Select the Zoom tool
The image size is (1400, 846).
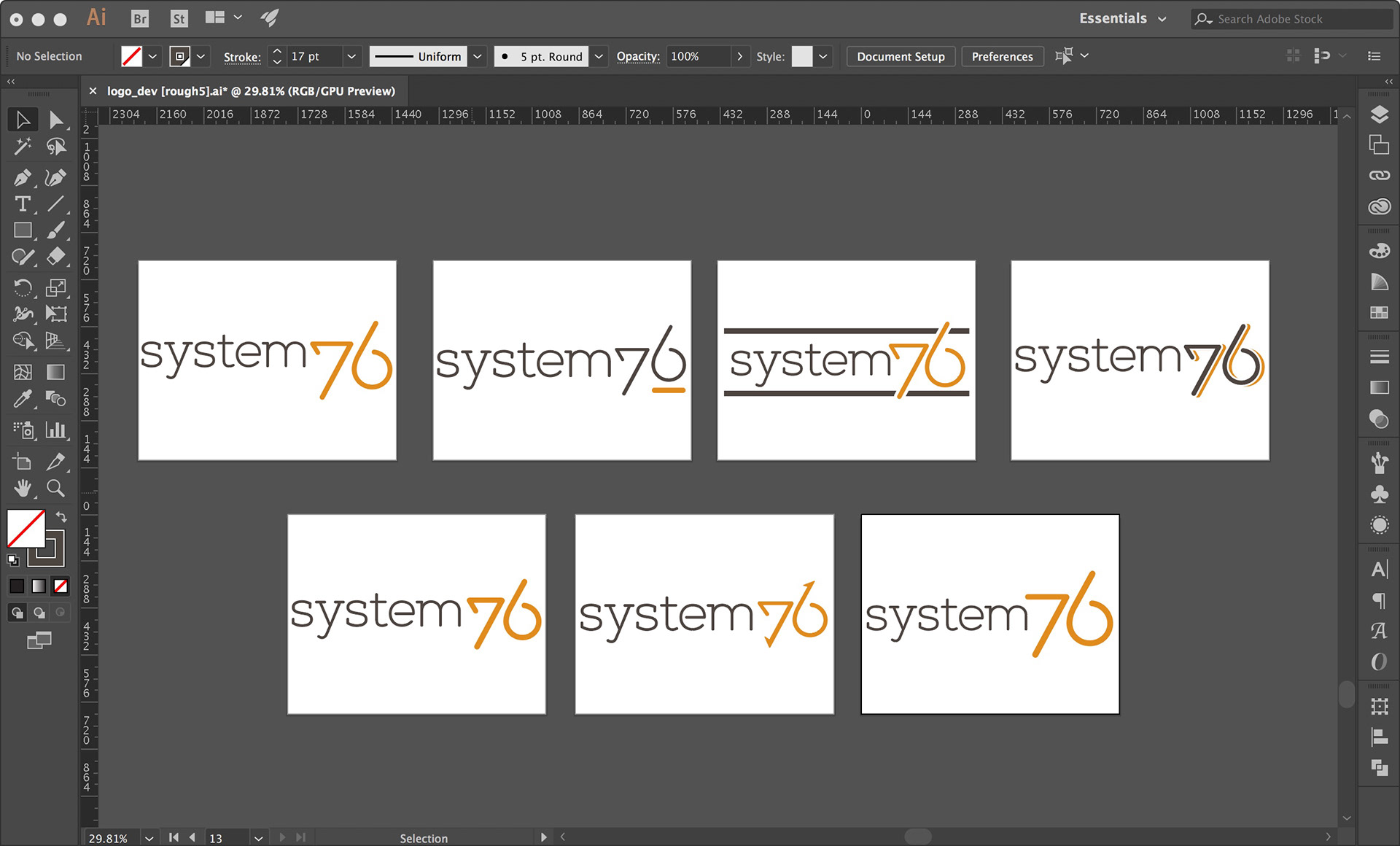pyautogui.click(x=56, y=488)
